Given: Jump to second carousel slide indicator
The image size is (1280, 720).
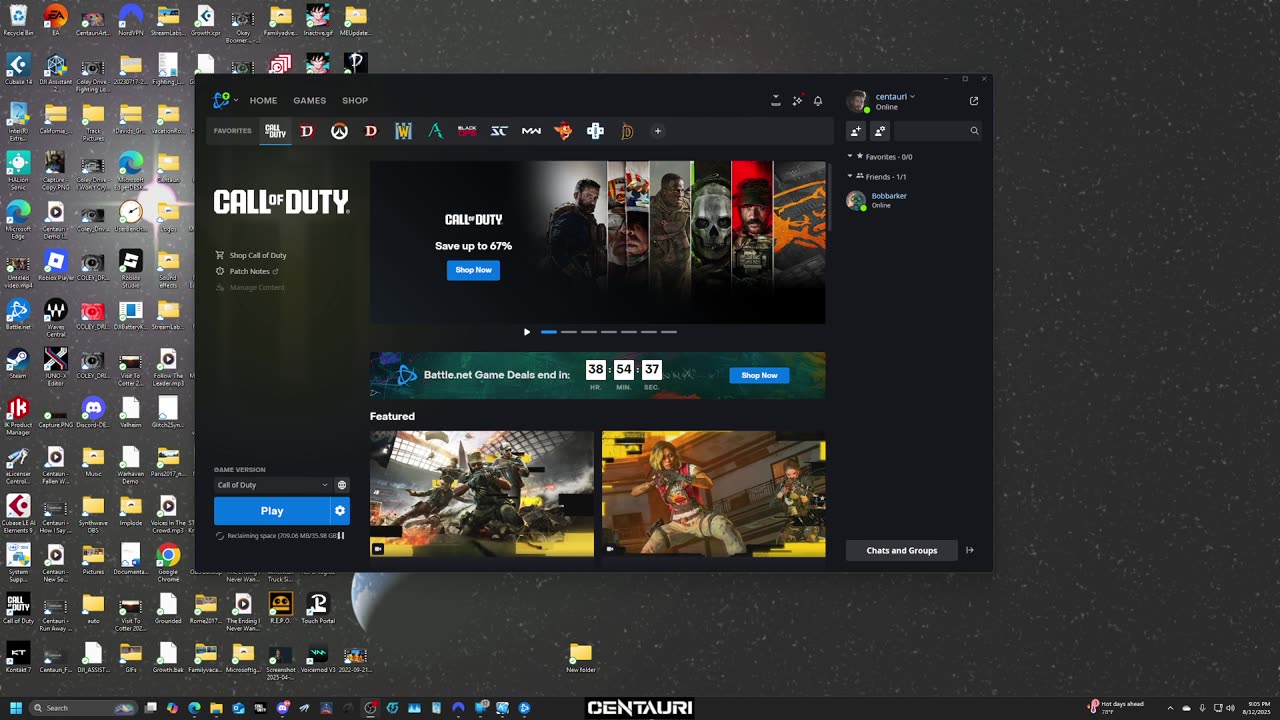Looking at the screenshot, I should tap(569, 332).
